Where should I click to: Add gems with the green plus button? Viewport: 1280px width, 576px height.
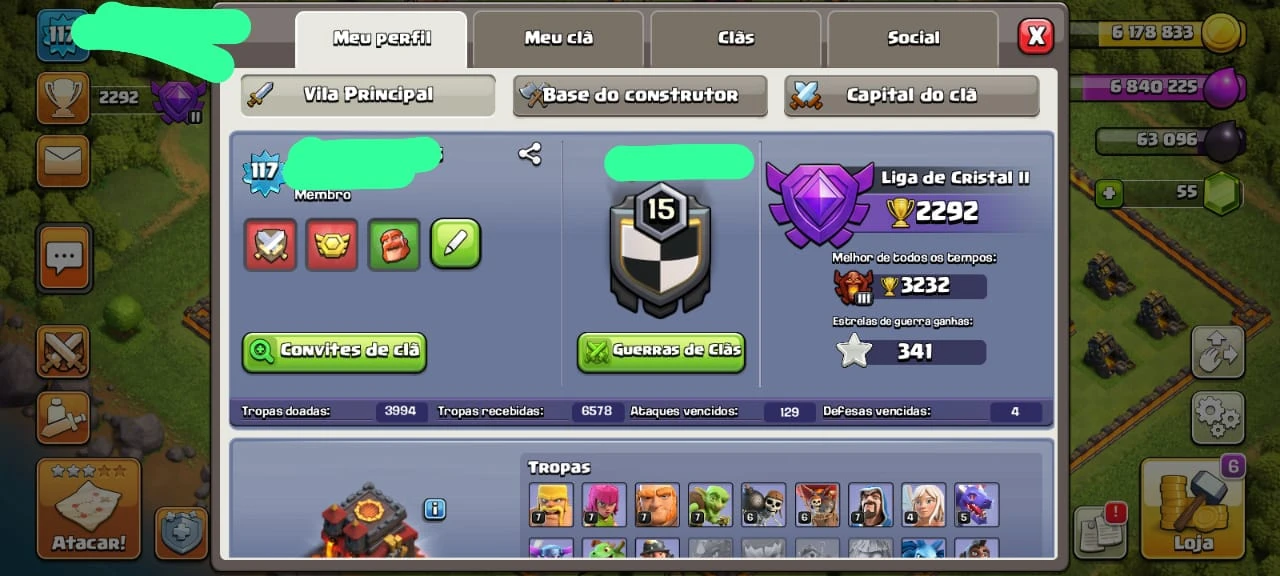click(1108, 192)
